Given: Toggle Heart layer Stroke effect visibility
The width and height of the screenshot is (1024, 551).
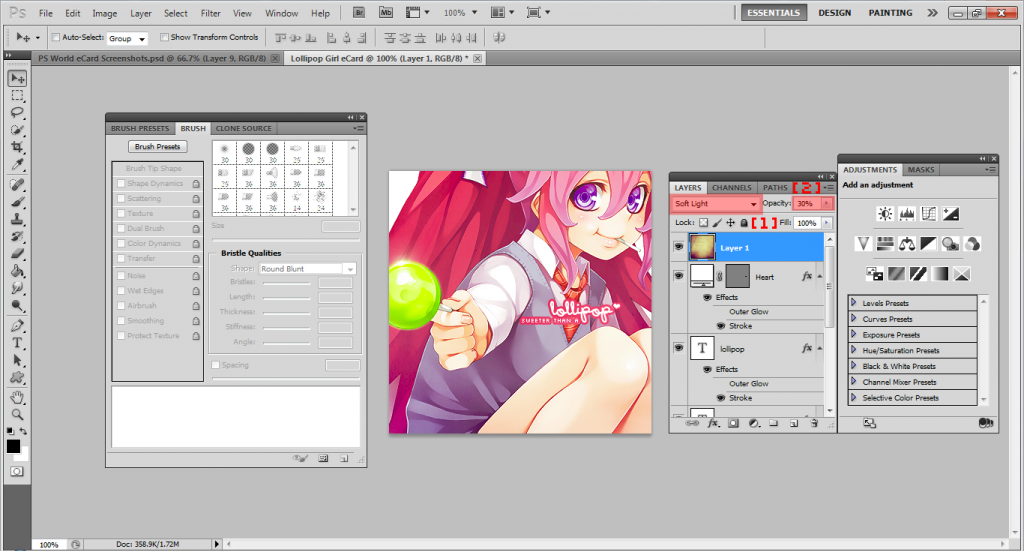Looking at the screenshot, I should point(721,326).
